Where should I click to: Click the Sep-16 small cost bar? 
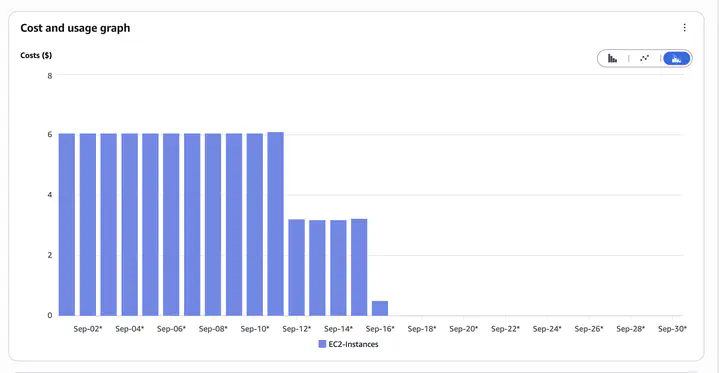point(380,308)
